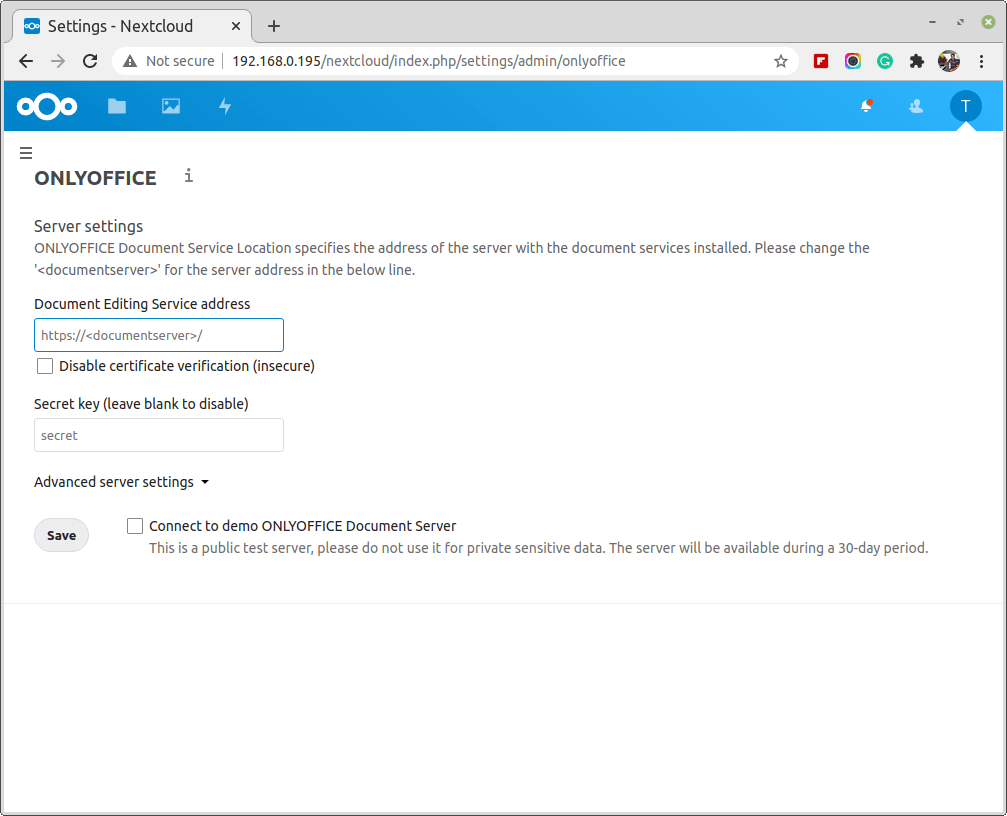This screenshot has height=816, width=1007.
Task: Open a new browser tab
Action: click(274, 26)
